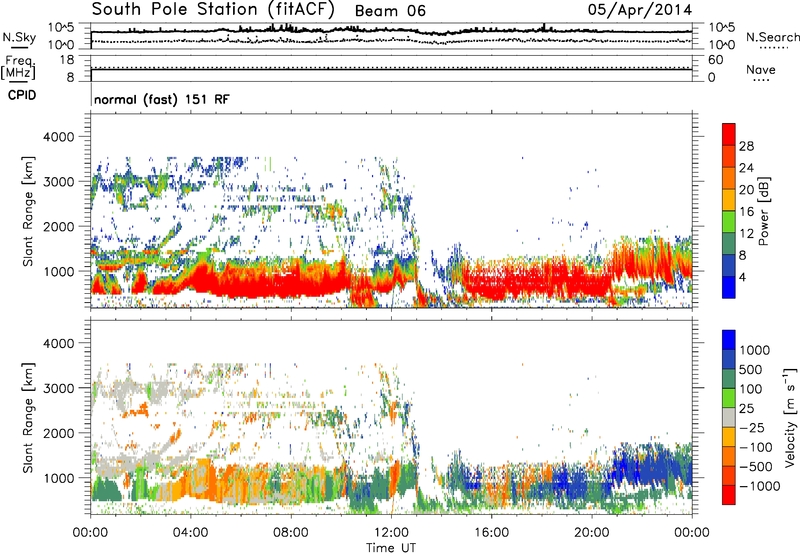
Task: Click the gray segment of Velocity colorbar
Action: click(729, 417)
